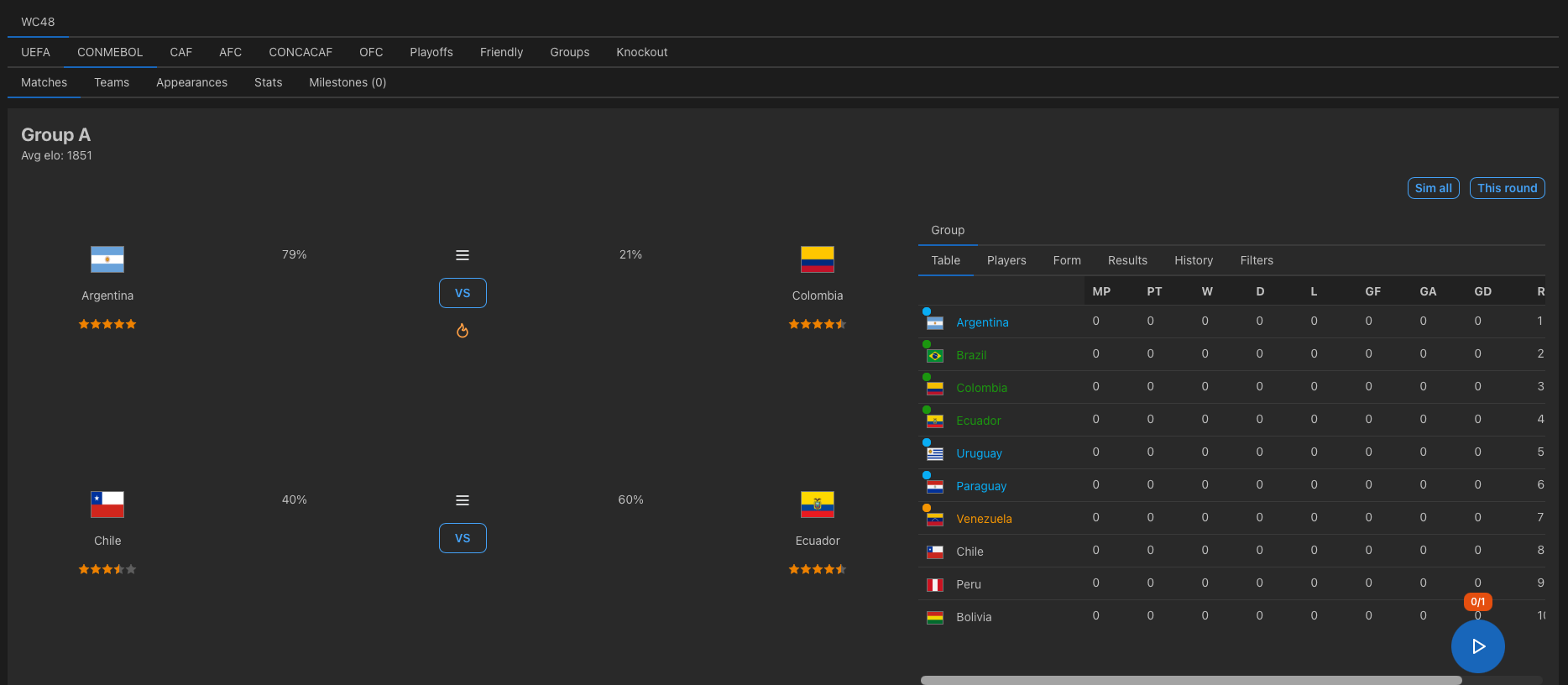The height and width of the screenshot is (685, 1568).
Task: Simulate matches using This round button
Action: pos(1508,188)
